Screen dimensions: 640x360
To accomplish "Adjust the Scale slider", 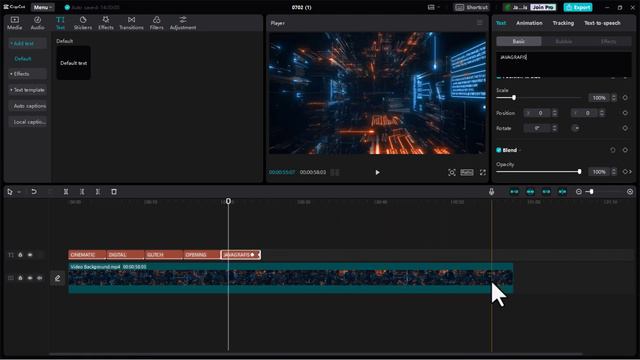I will (513, 98).
